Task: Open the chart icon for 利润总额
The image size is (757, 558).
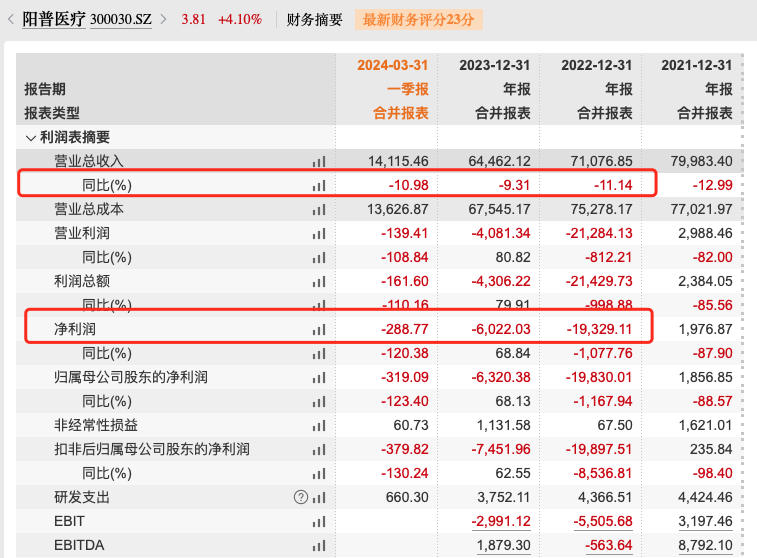Action: (x=319, y=281)
